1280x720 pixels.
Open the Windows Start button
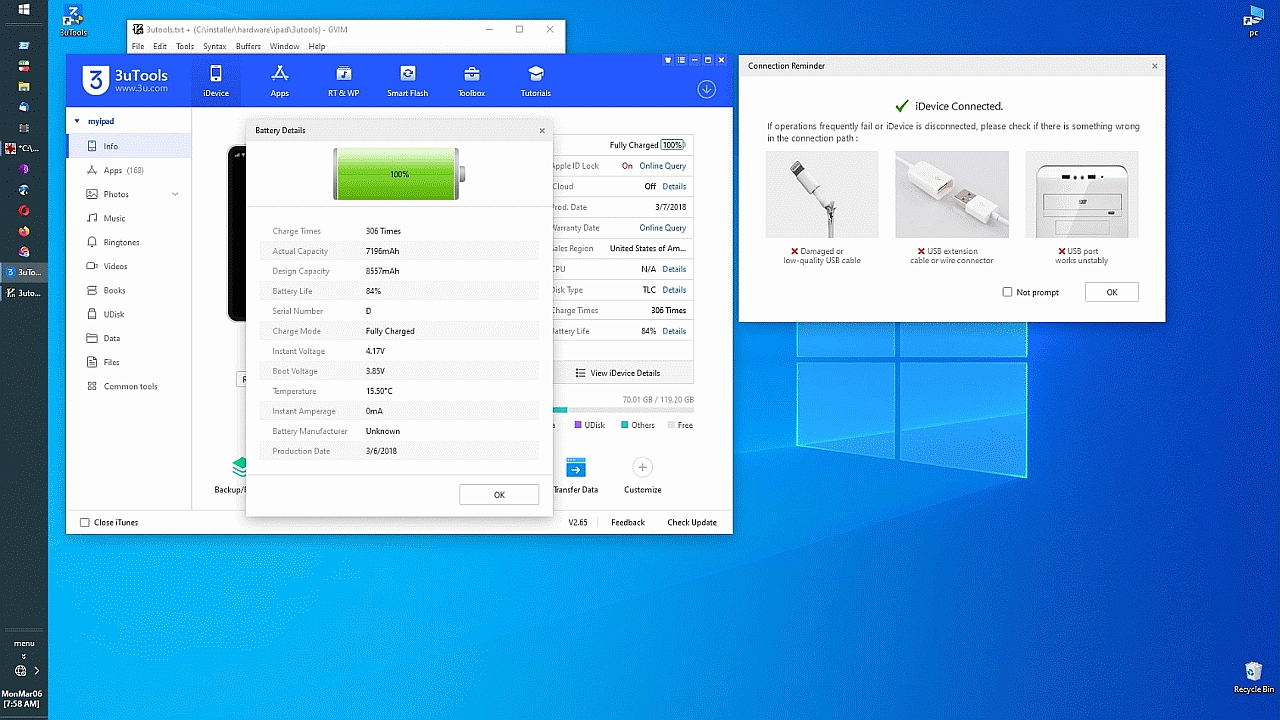click(x=24, y=10)
